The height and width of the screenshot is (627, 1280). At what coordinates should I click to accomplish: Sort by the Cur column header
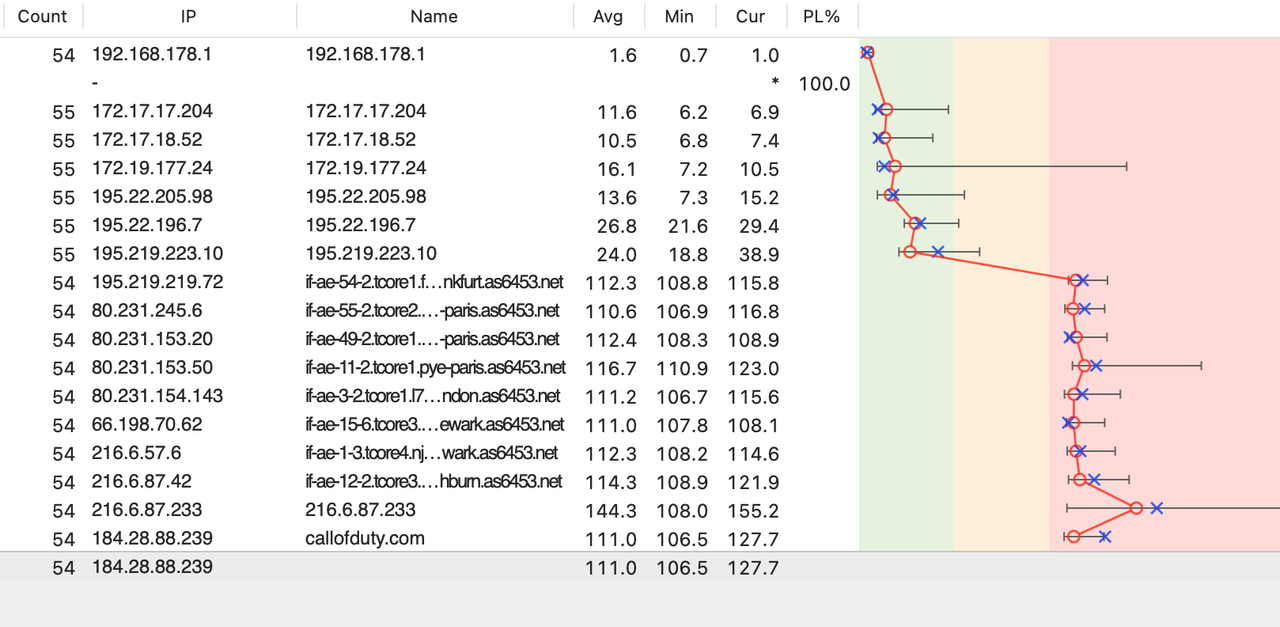pos(750,16)
